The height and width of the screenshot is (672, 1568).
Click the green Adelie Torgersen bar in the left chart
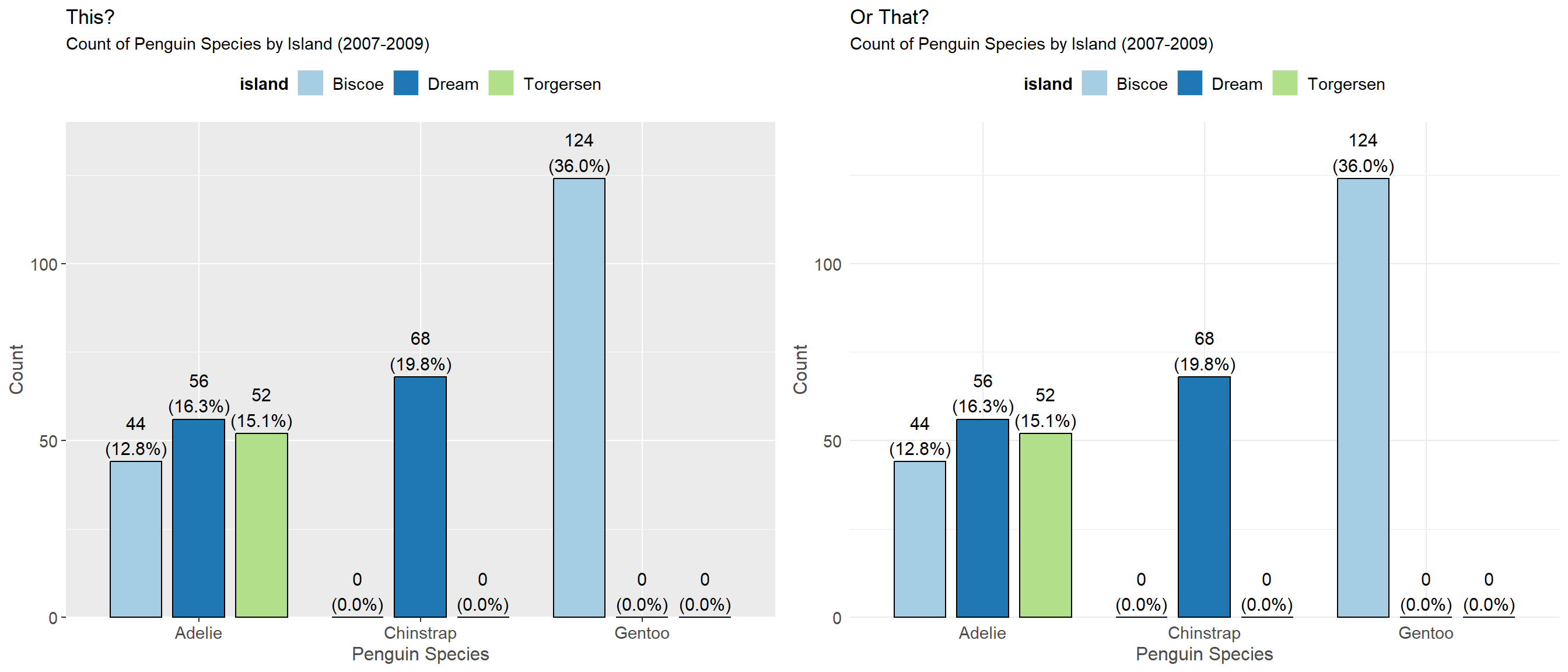[261, 524]
